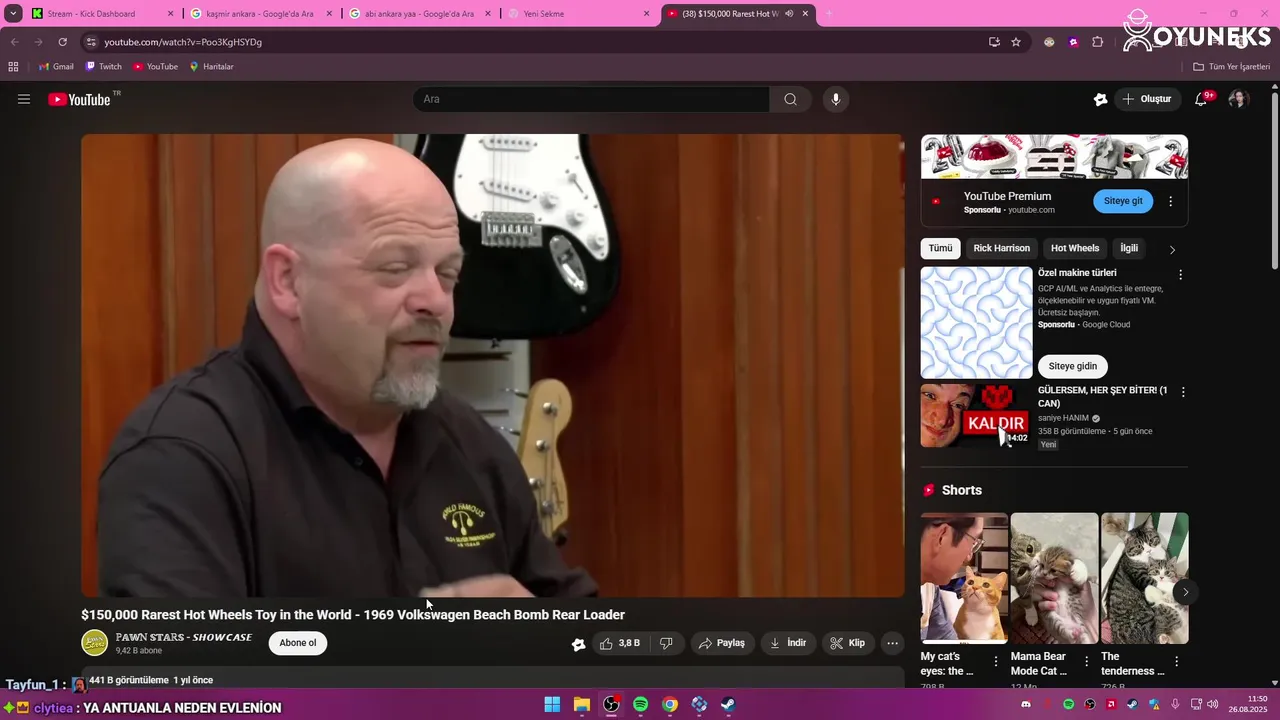
Task: Open options for Özel makine türleri ad
Action: pyautogui.click(x=1180, y=274)
